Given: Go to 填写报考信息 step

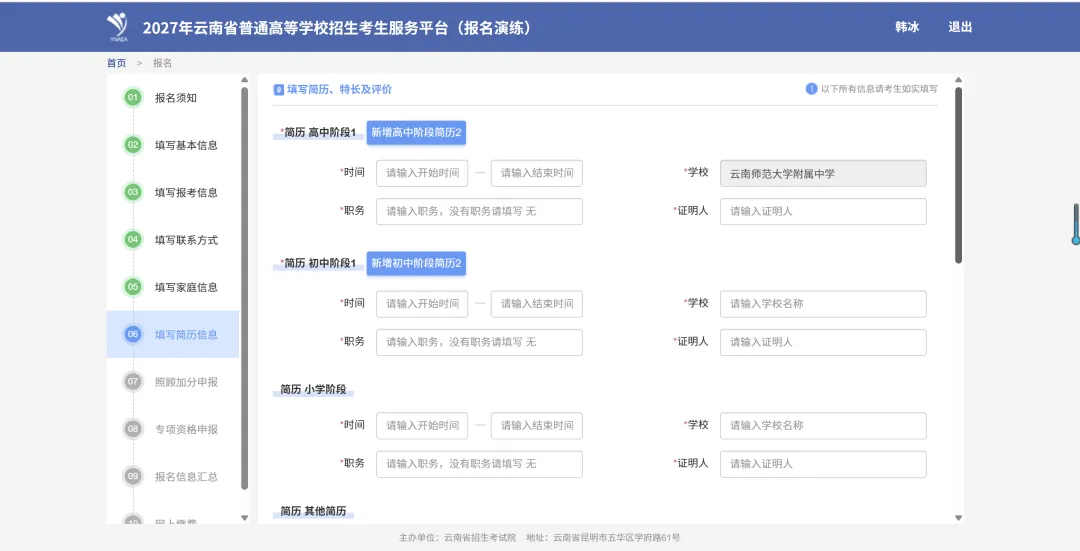Looking at the screenshot, I should pyautogui.click(x=186, y=193).
